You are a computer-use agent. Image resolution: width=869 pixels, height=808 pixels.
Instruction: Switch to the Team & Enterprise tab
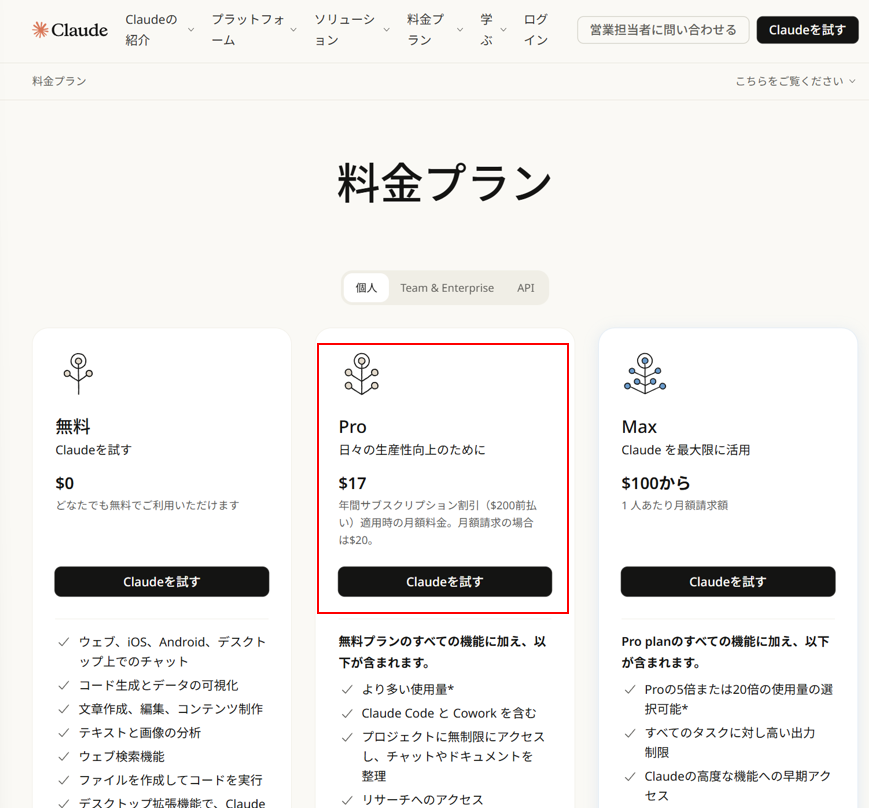pyautogui.click(x=447, y=287)
